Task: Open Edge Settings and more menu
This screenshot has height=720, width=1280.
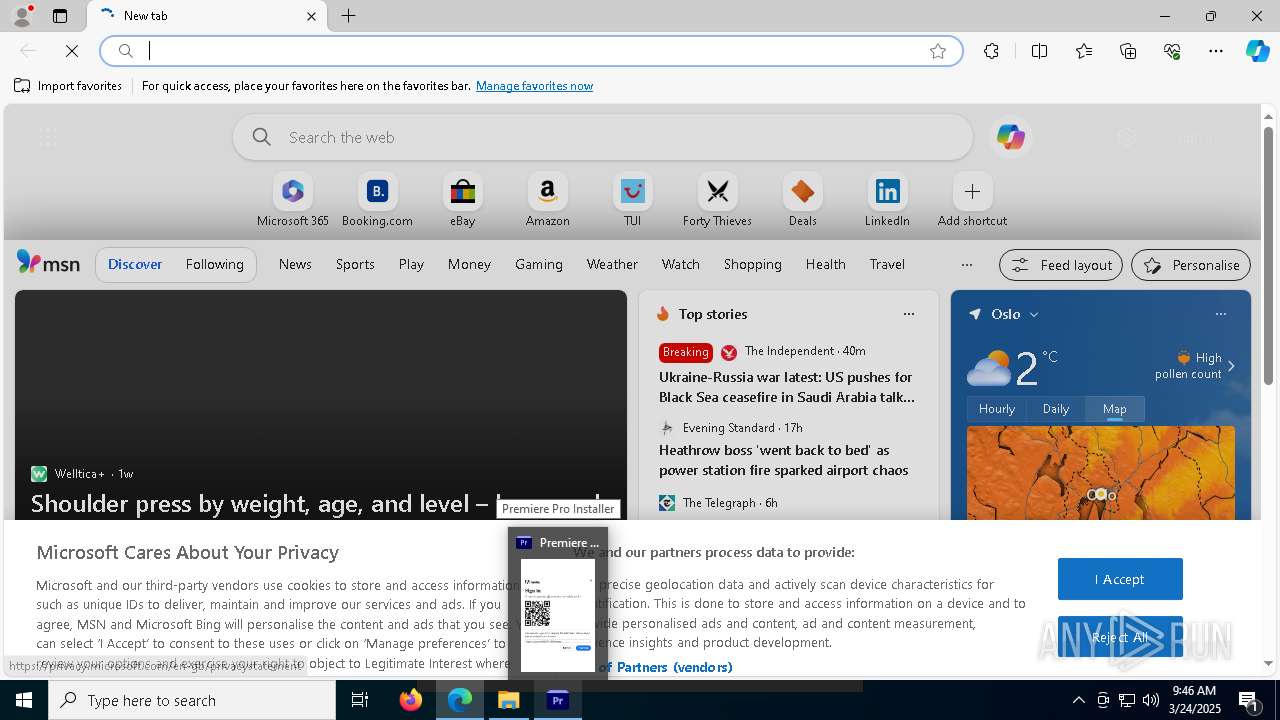Action: tap(1216, 51)
